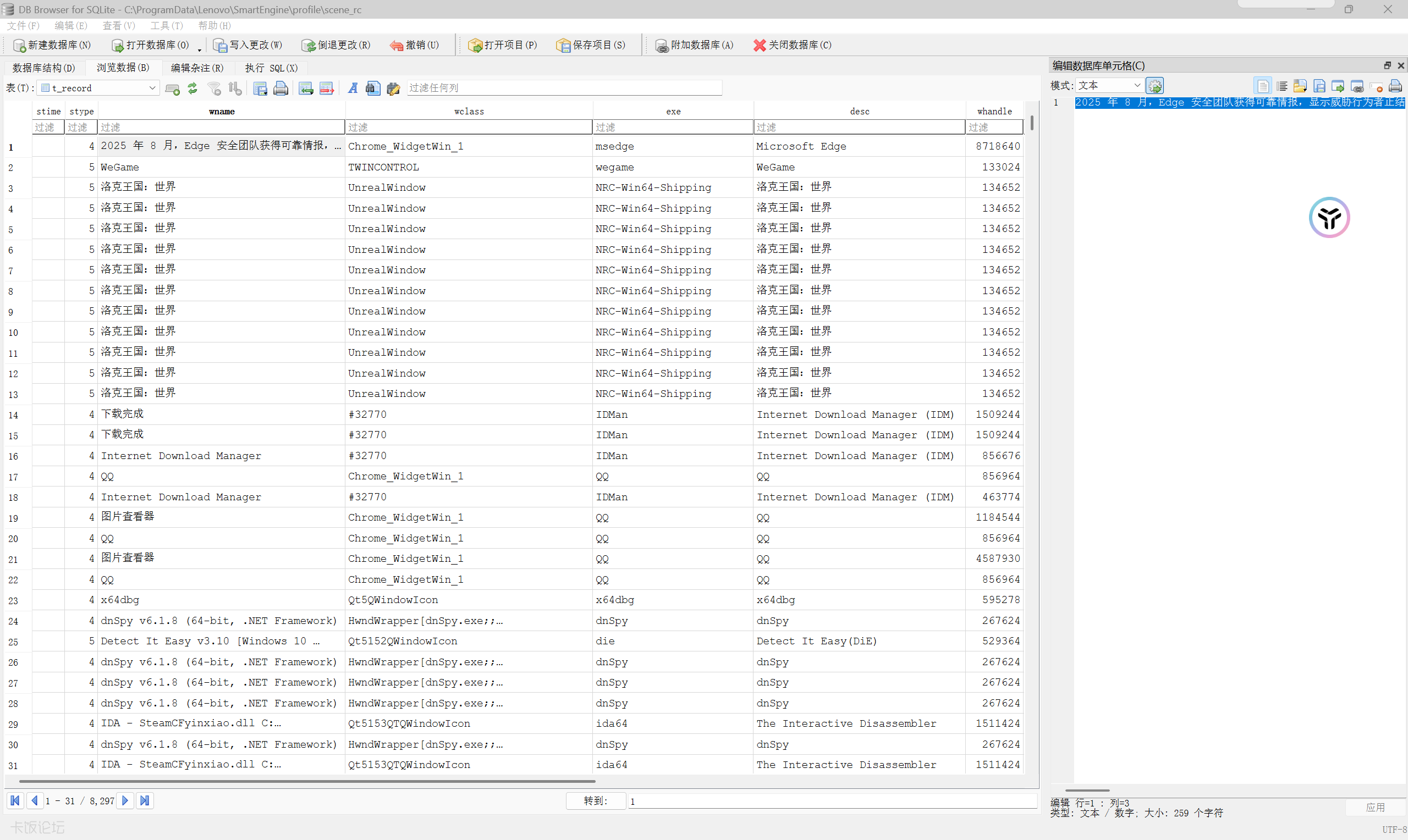This screenshot has height=840, width=1408.
Task: Open the format font 'A' icon
Action: click(x=353, y=89)
